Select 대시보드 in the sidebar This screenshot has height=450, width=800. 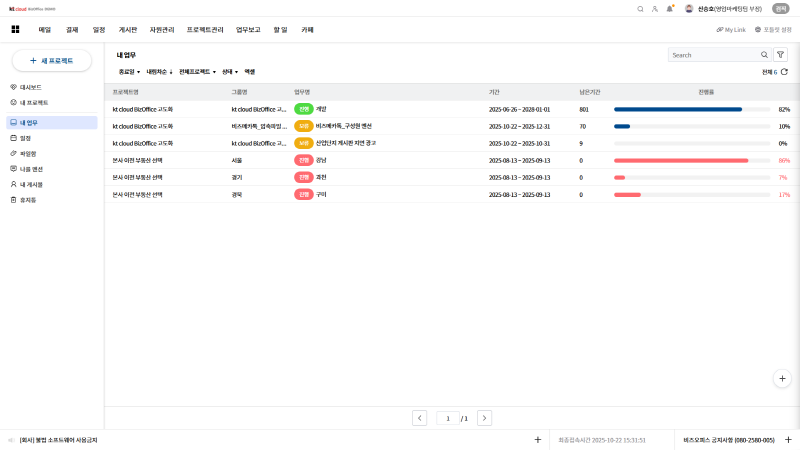click(30, 88)
